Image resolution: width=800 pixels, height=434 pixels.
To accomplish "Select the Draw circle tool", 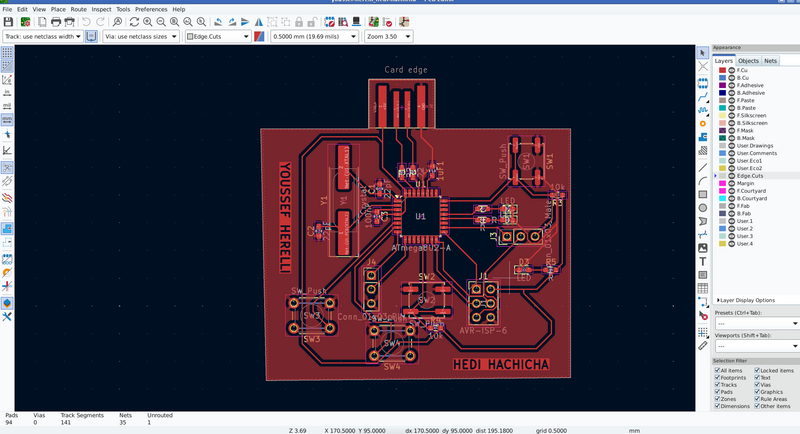I will (703, 207).
